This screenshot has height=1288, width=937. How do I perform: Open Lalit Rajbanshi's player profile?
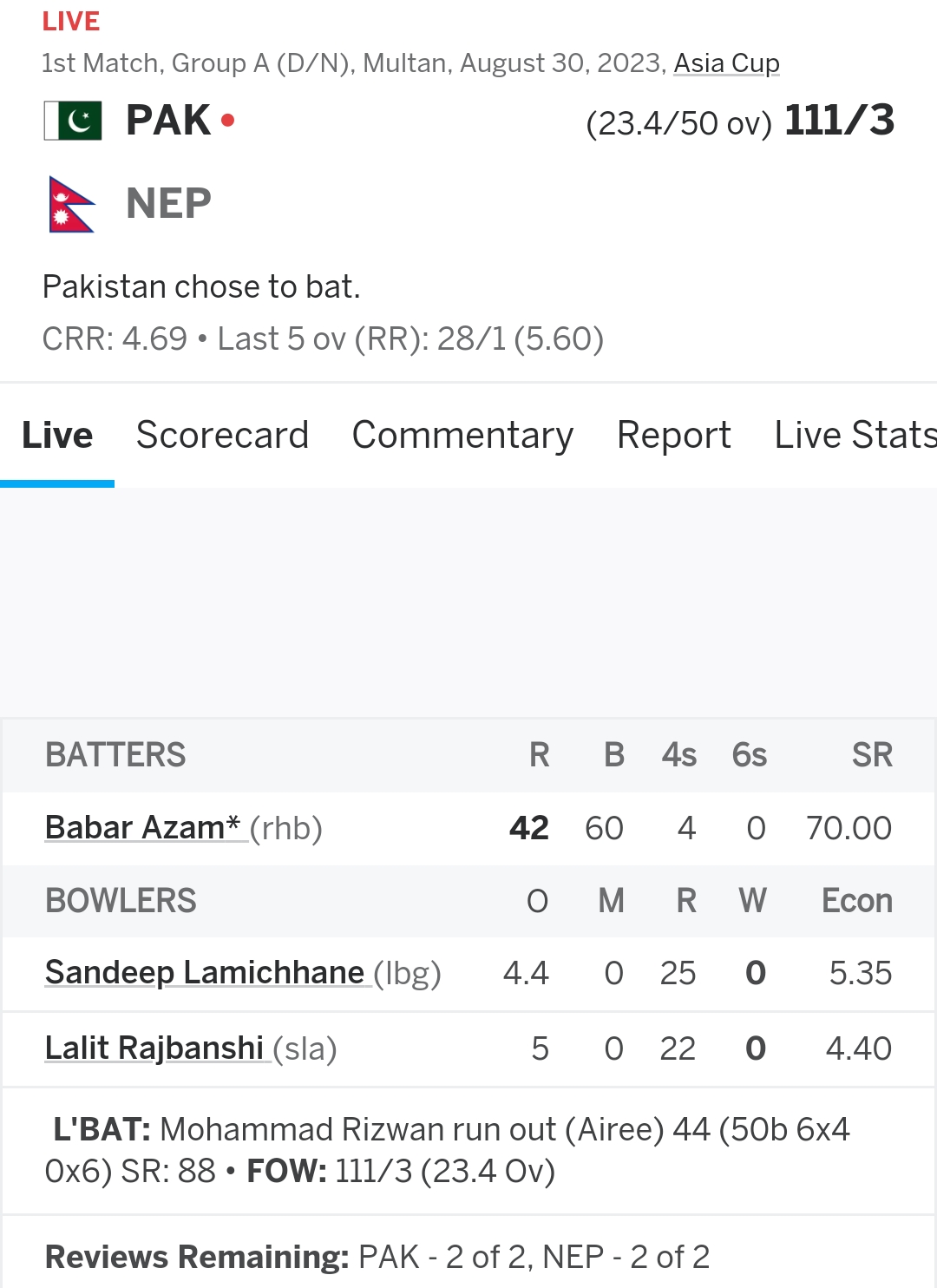pyautogui.click(x=154, y=1048)
